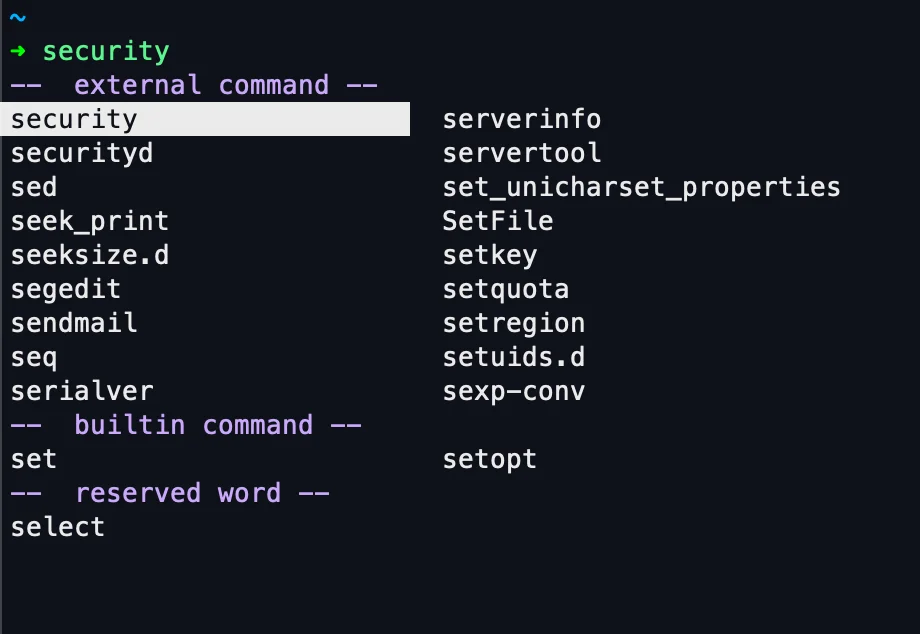The height and width of the screenshot is (634, 920).
Task: Pick the sed command completion
Action: pyautogui.click(x=34, y=188)
